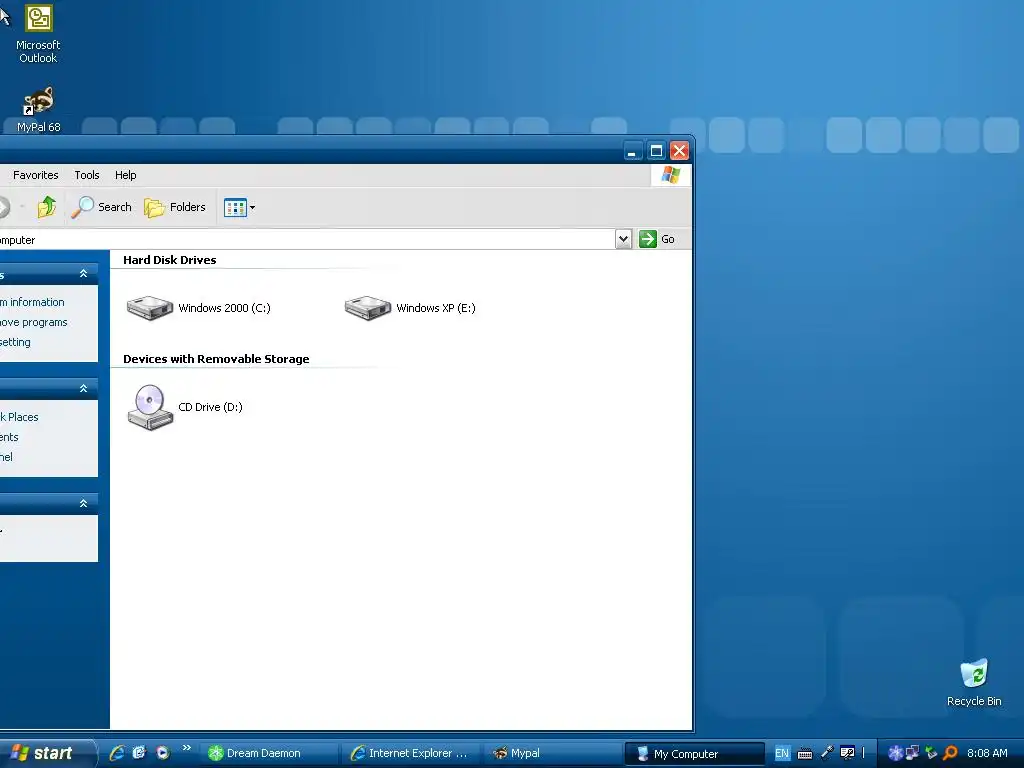The height and width of the screenshot is (768, 1024).
Task: Click the snowflake icon in system tray
Action: (895, 753)
